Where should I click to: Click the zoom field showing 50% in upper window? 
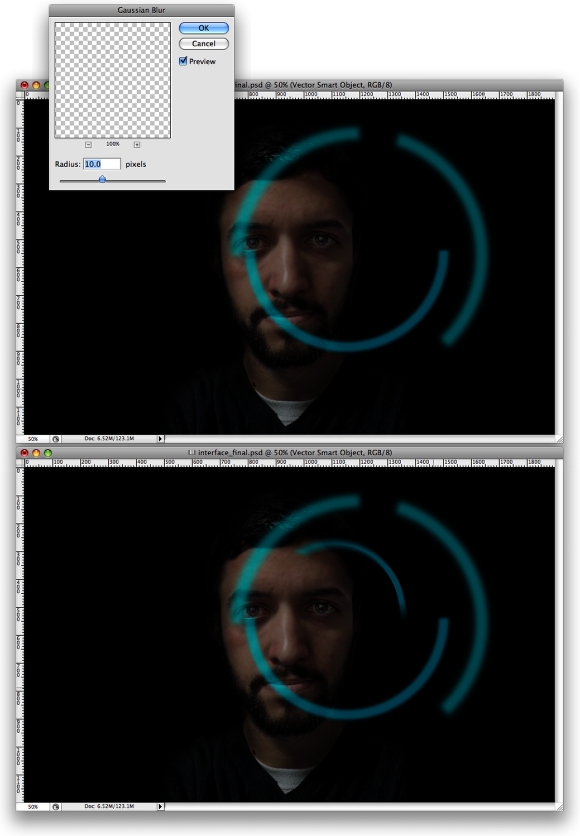click(33, 439)
